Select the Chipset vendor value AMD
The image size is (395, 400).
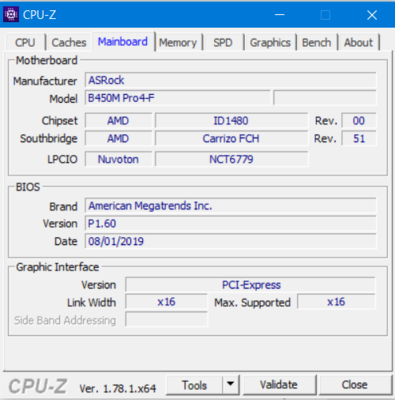(x=118, y=121)
